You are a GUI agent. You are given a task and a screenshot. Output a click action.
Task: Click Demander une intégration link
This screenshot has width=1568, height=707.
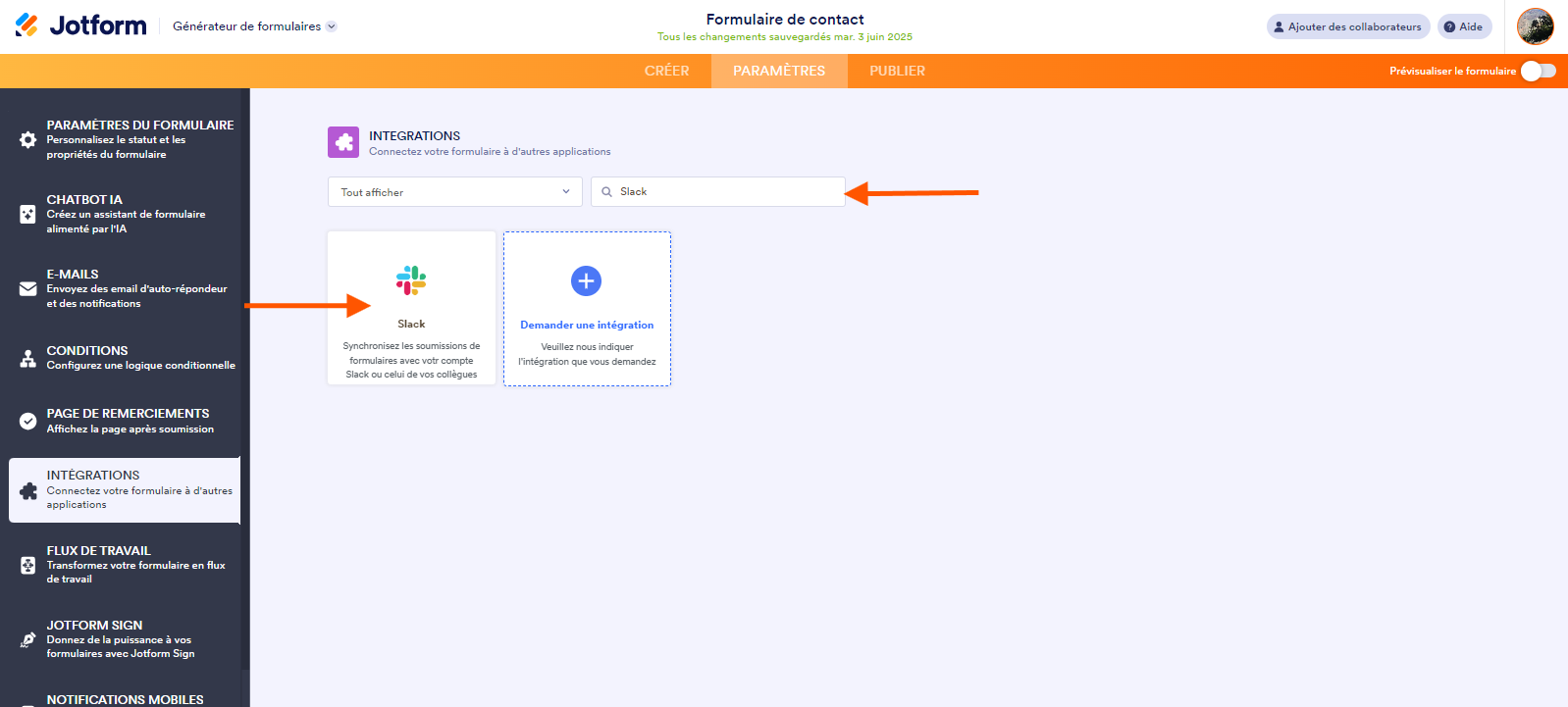pos(587,325)
